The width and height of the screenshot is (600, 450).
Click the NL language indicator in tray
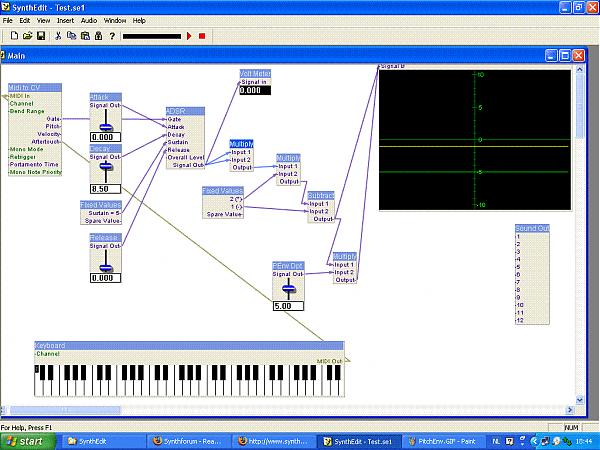[496, 442]
